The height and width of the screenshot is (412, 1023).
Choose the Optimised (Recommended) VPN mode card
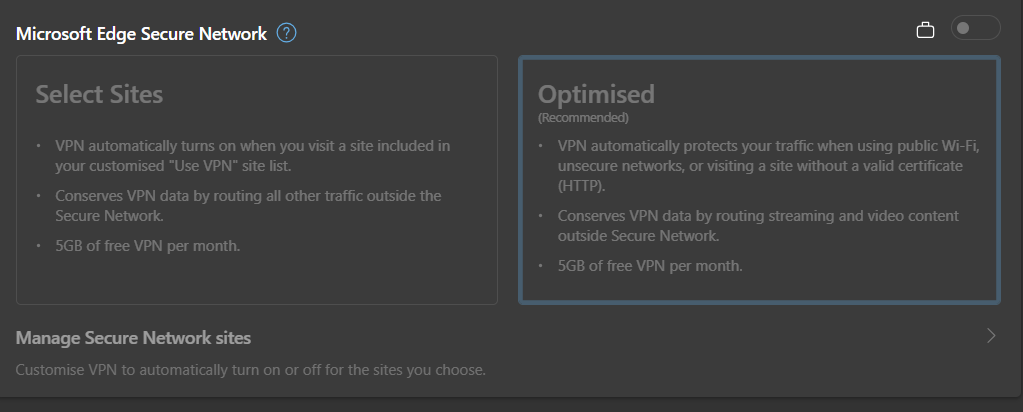click(758, 180)
